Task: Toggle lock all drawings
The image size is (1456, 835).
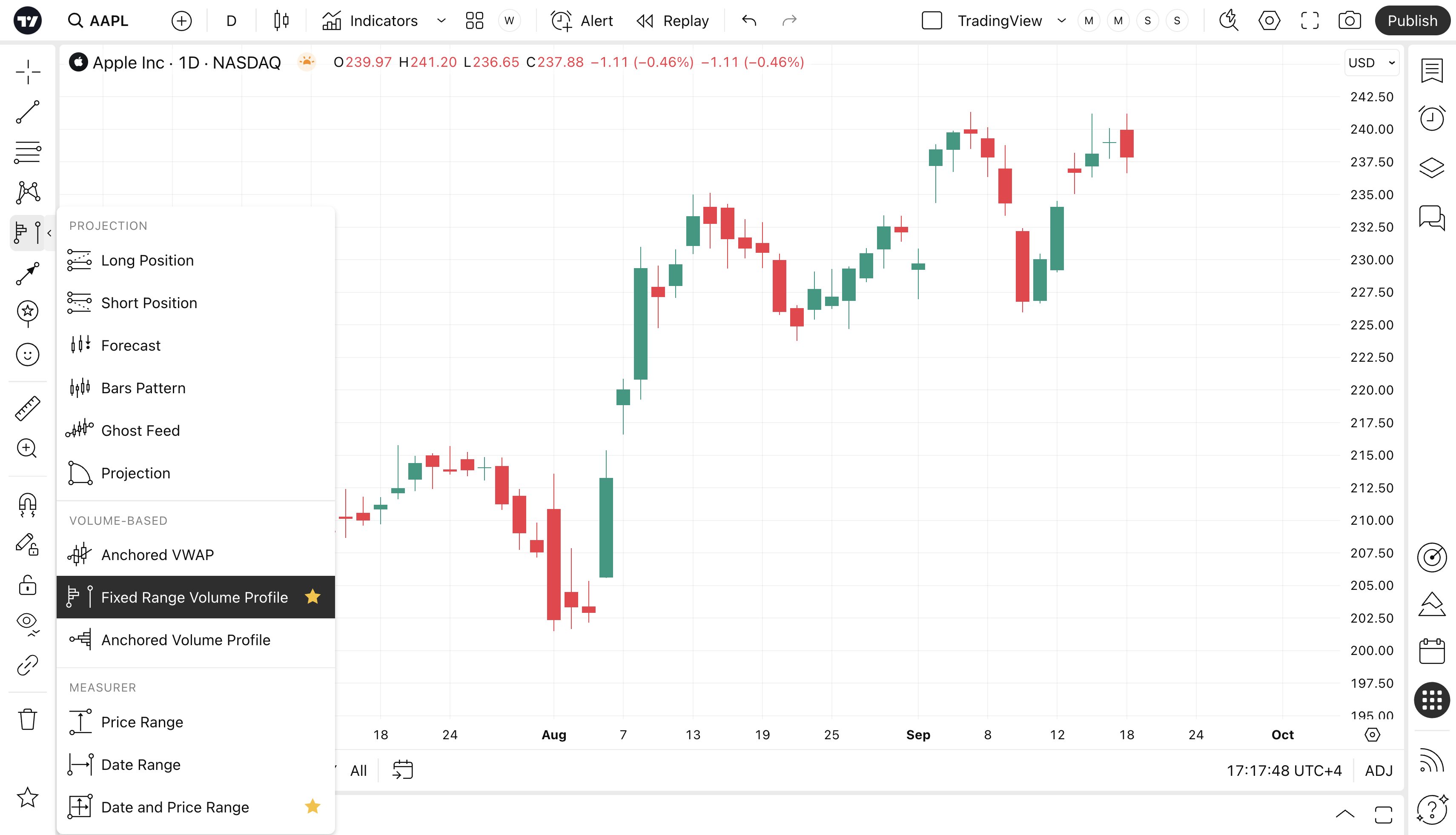Action: coord(28,586)
